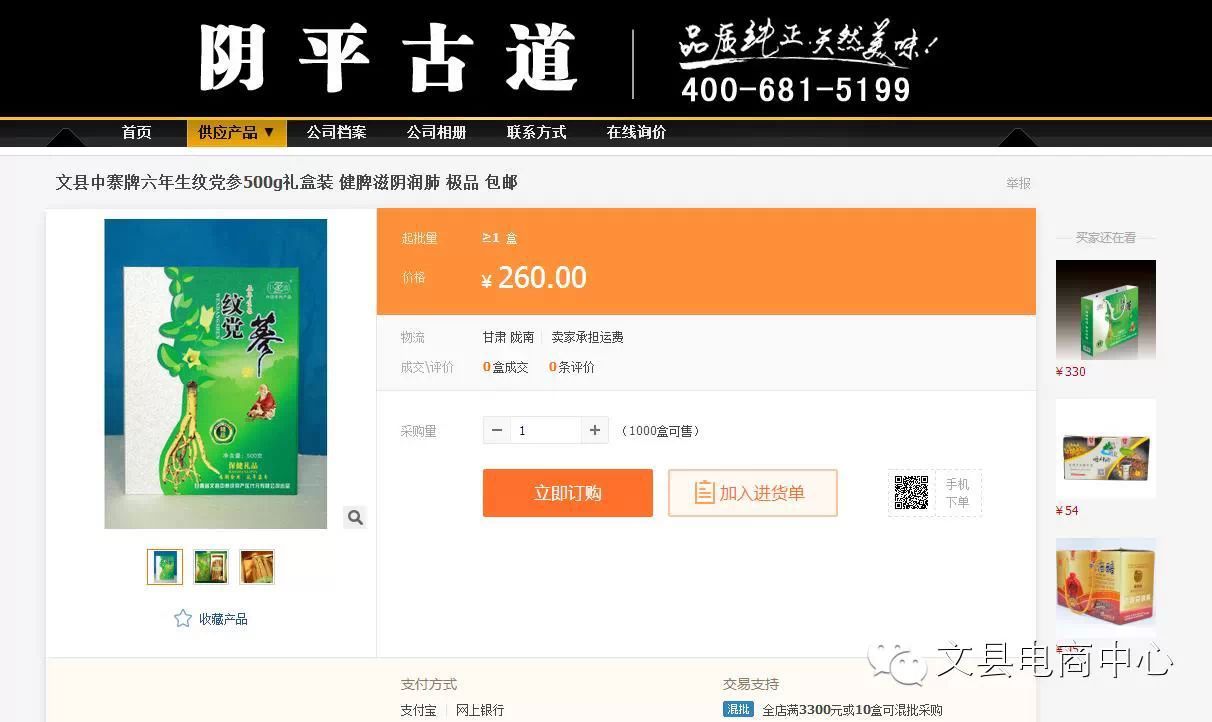Open the ¥330 recommended product image

click(x=1106, y=310)
